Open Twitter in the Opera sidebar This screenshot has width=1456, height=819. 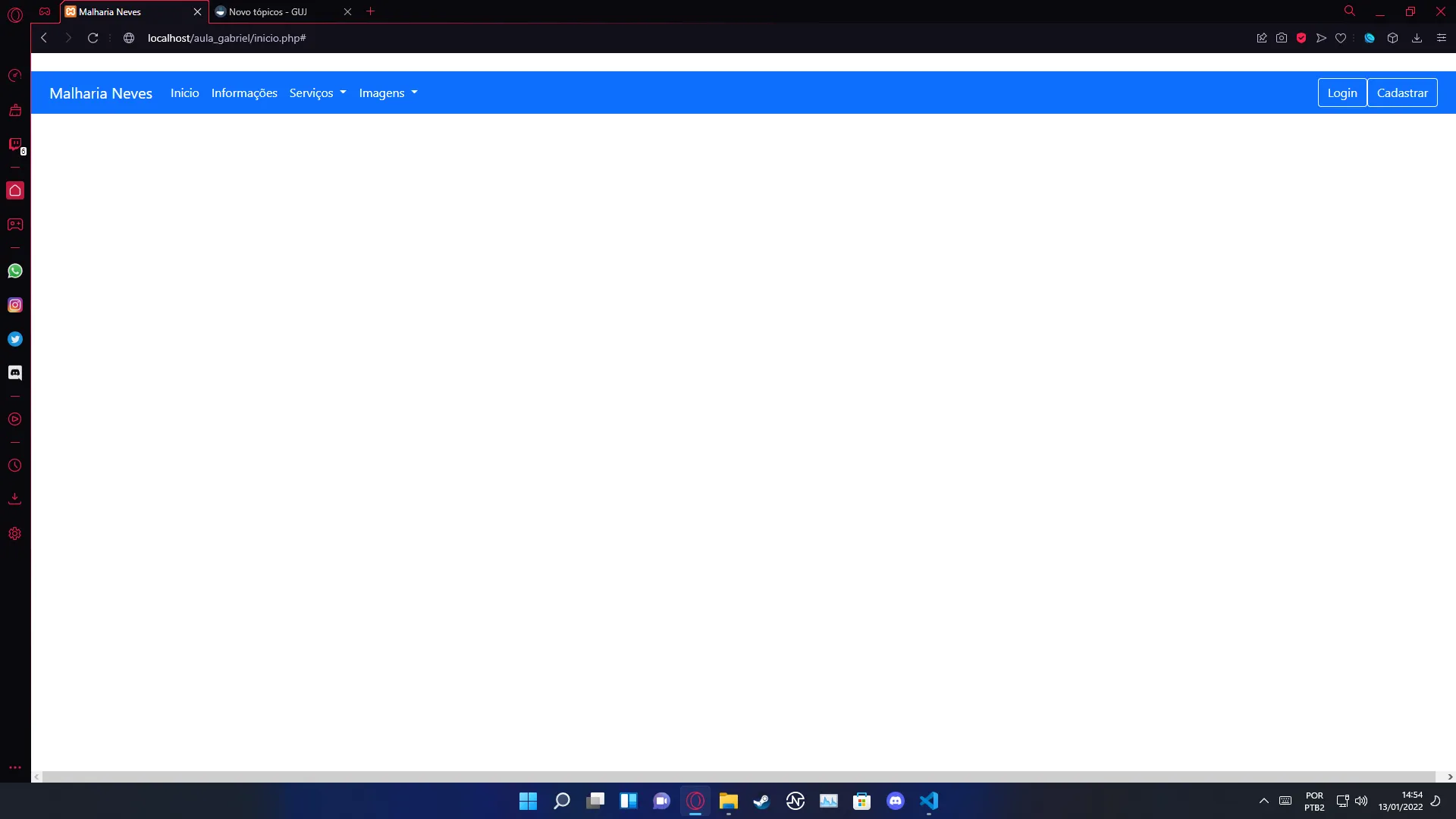[15, 339]
